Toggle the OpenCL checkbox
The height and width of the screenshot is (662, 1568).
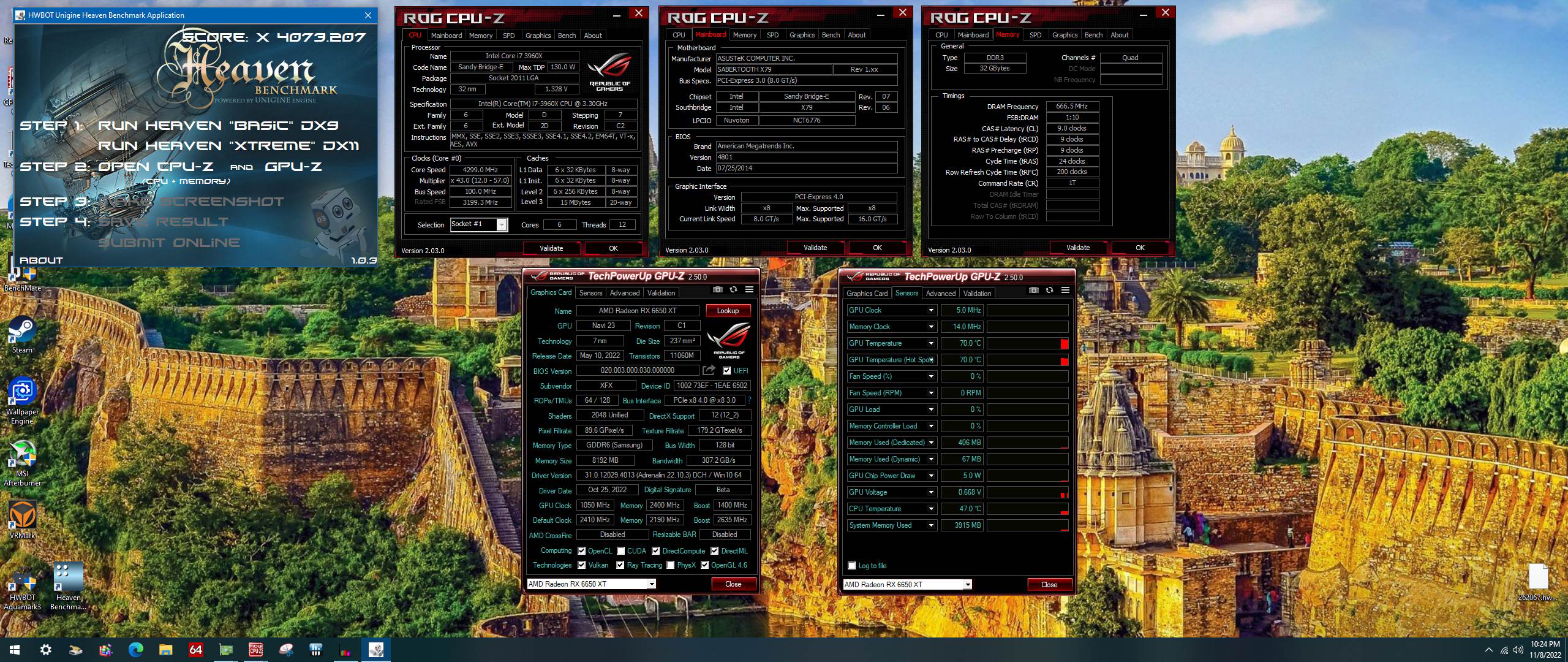click(581, 551)
